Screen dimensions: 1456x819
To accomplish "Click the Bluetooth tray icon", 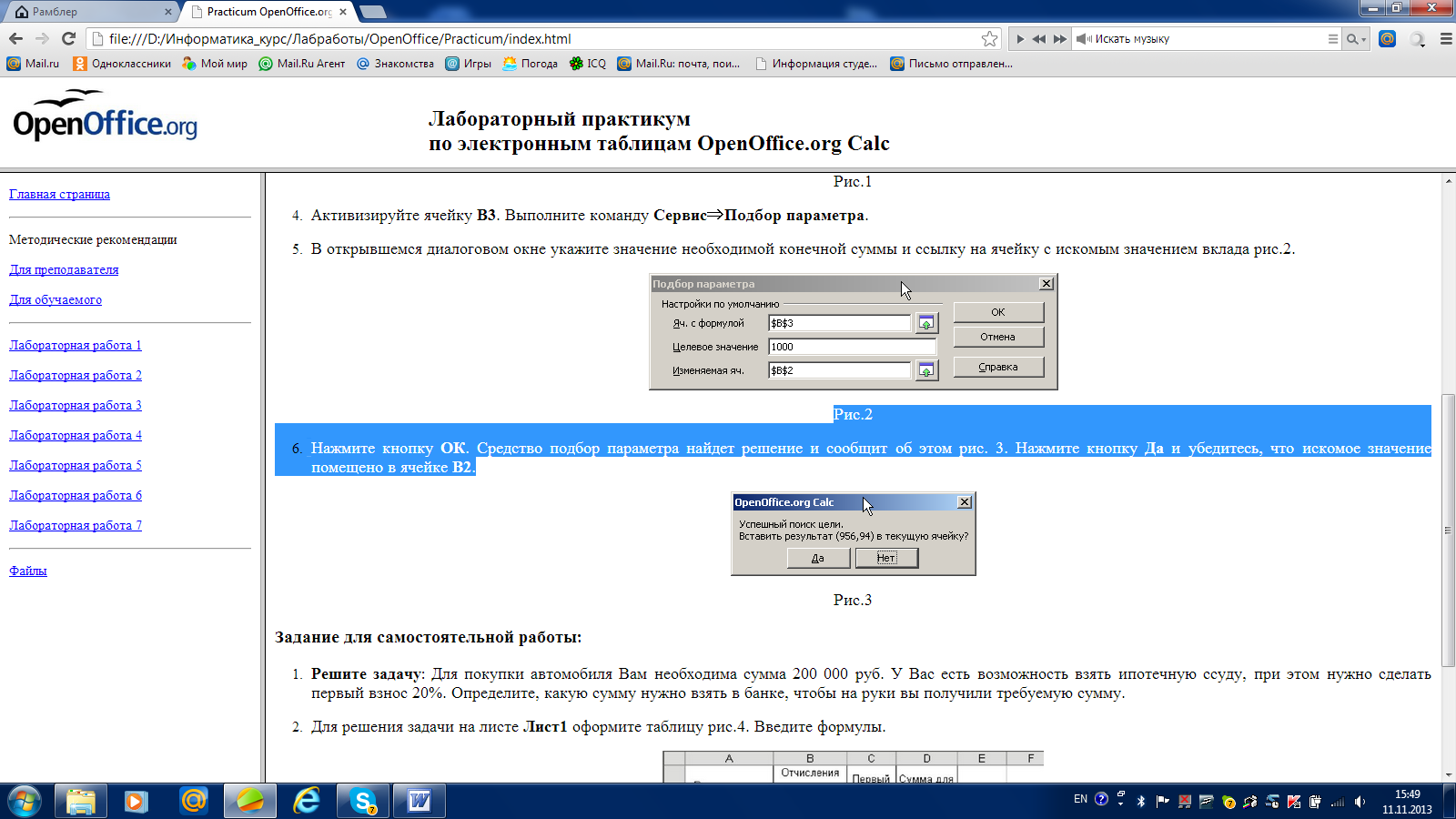I will pyautogui.click(x=1141, y=802).
